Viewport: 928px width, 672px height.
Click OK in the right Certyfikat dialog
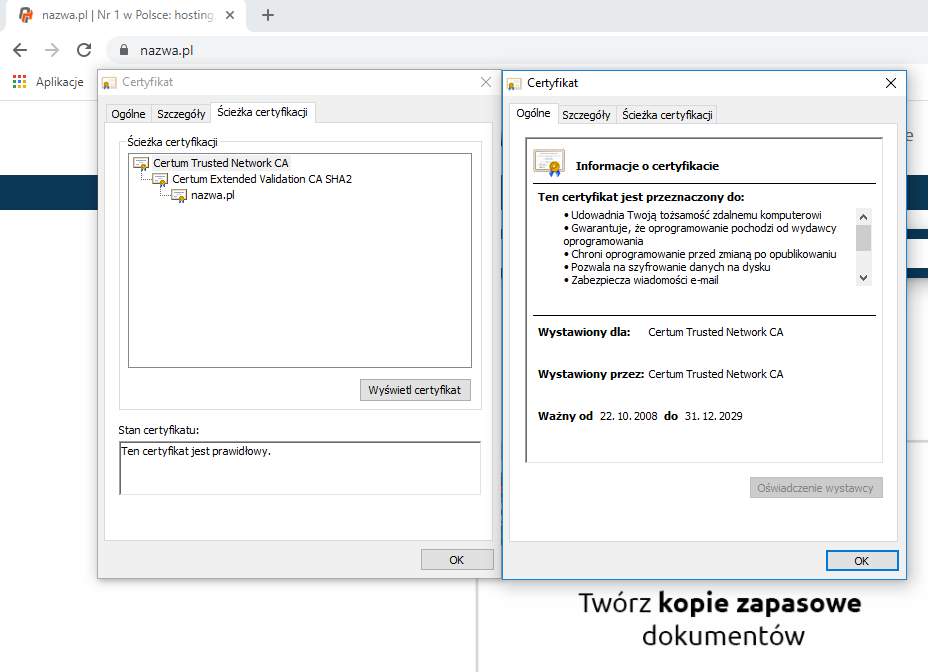pos(862,561)
